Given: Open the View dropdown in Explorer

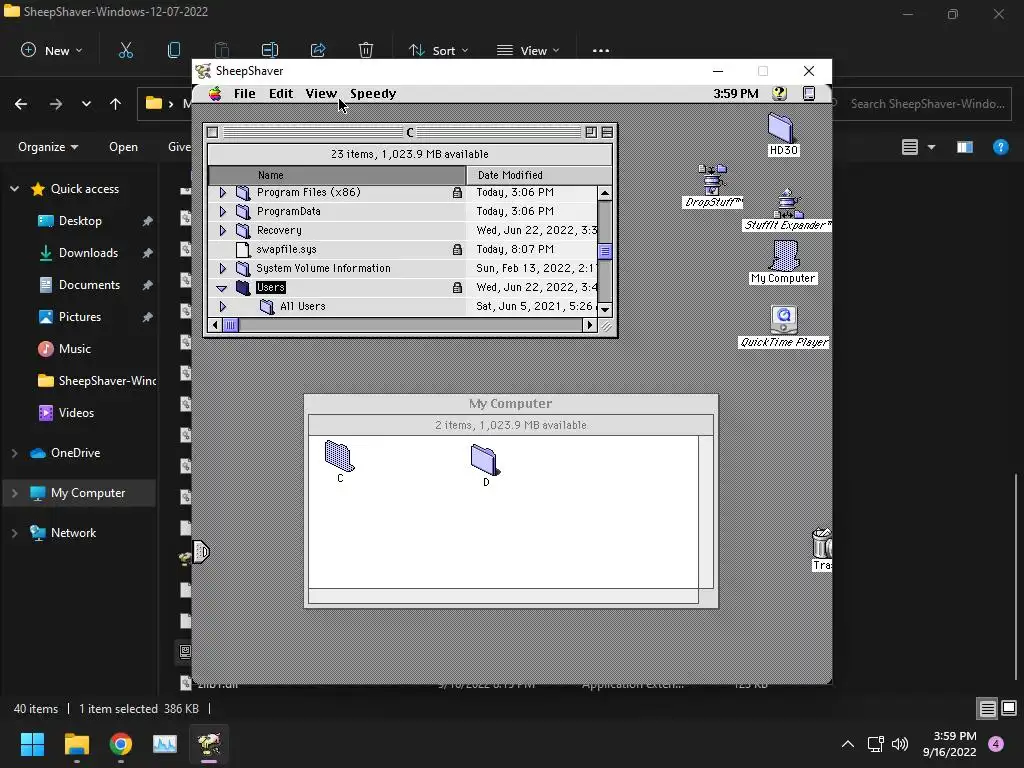Looking at the screenshot, I should [x=528, y=50].
